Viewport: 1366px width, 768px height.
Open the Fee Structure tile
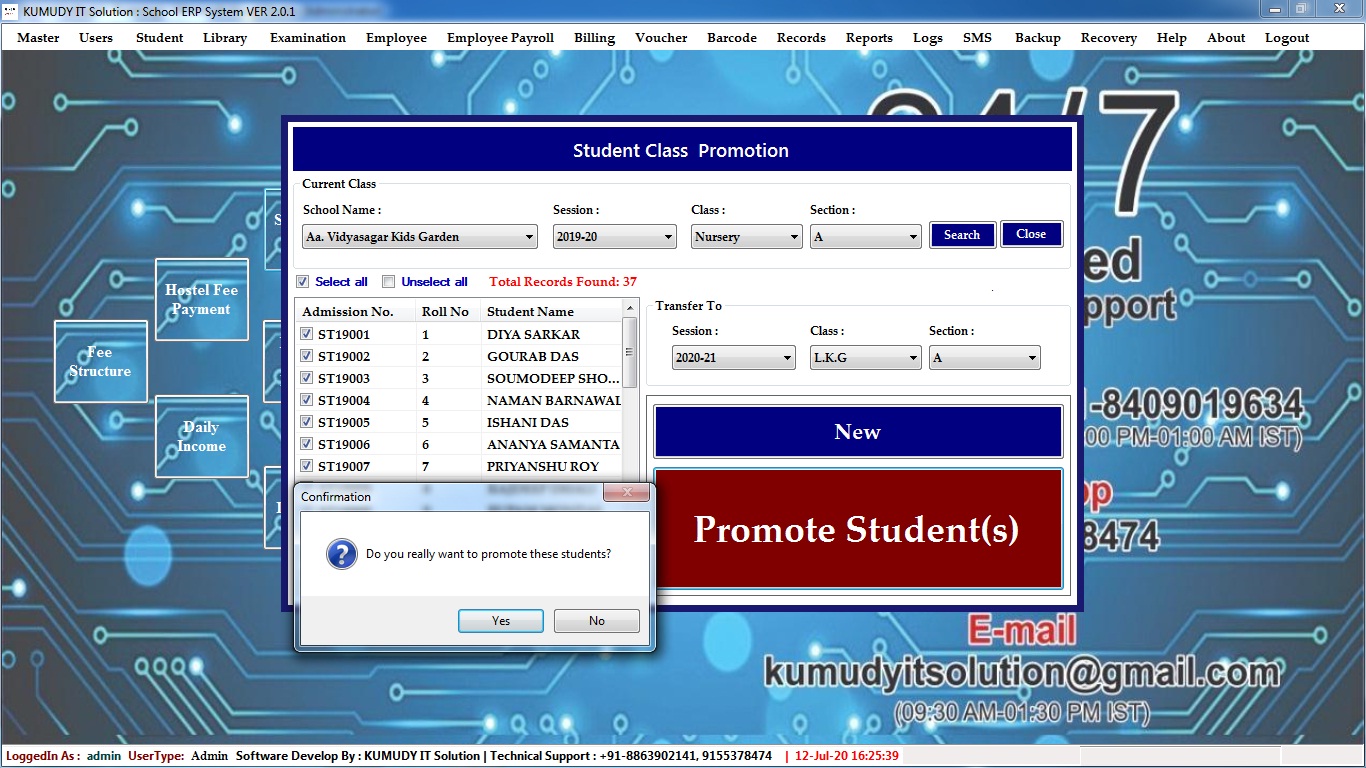(x=100, y=361)
